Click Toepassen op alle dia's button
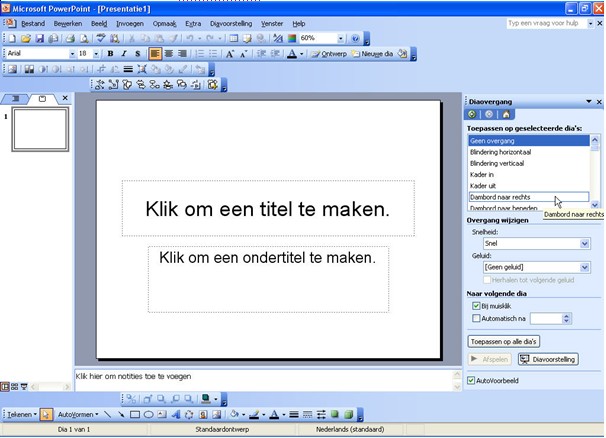This screenshot has height=438, width=606. 503,342
